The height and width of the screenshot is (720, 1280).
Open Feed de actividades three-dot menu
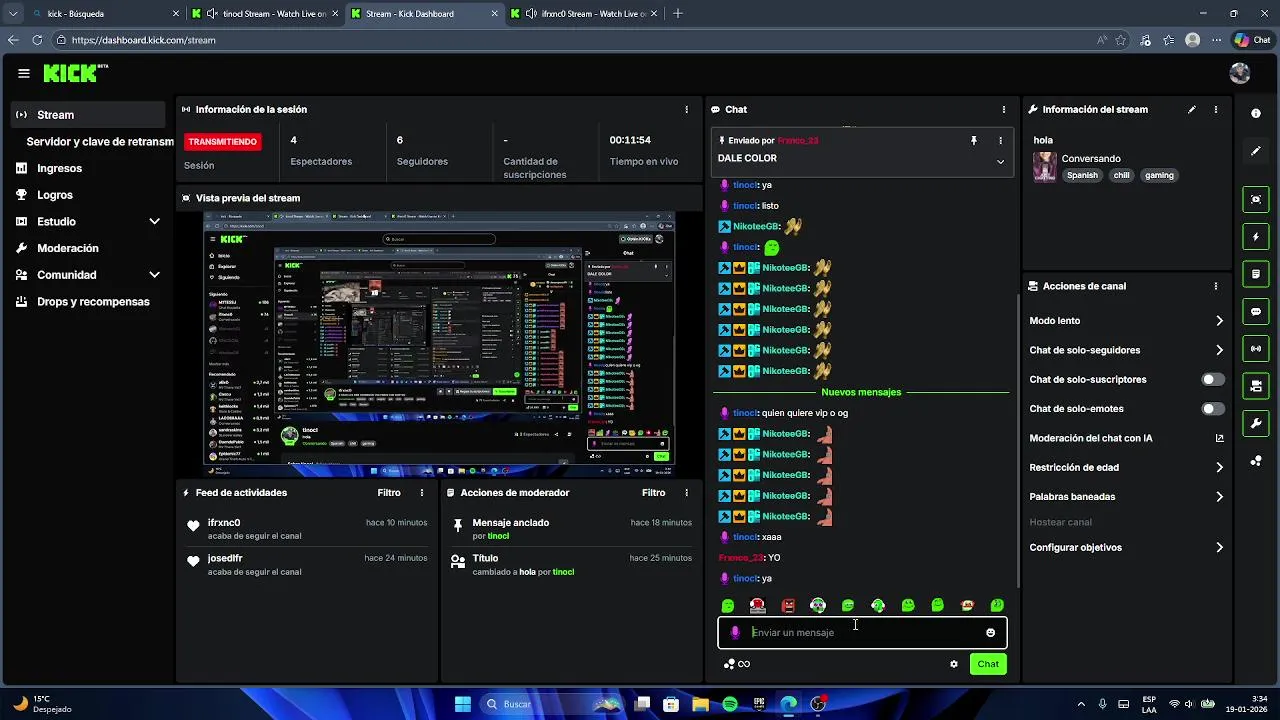point(422,493)
